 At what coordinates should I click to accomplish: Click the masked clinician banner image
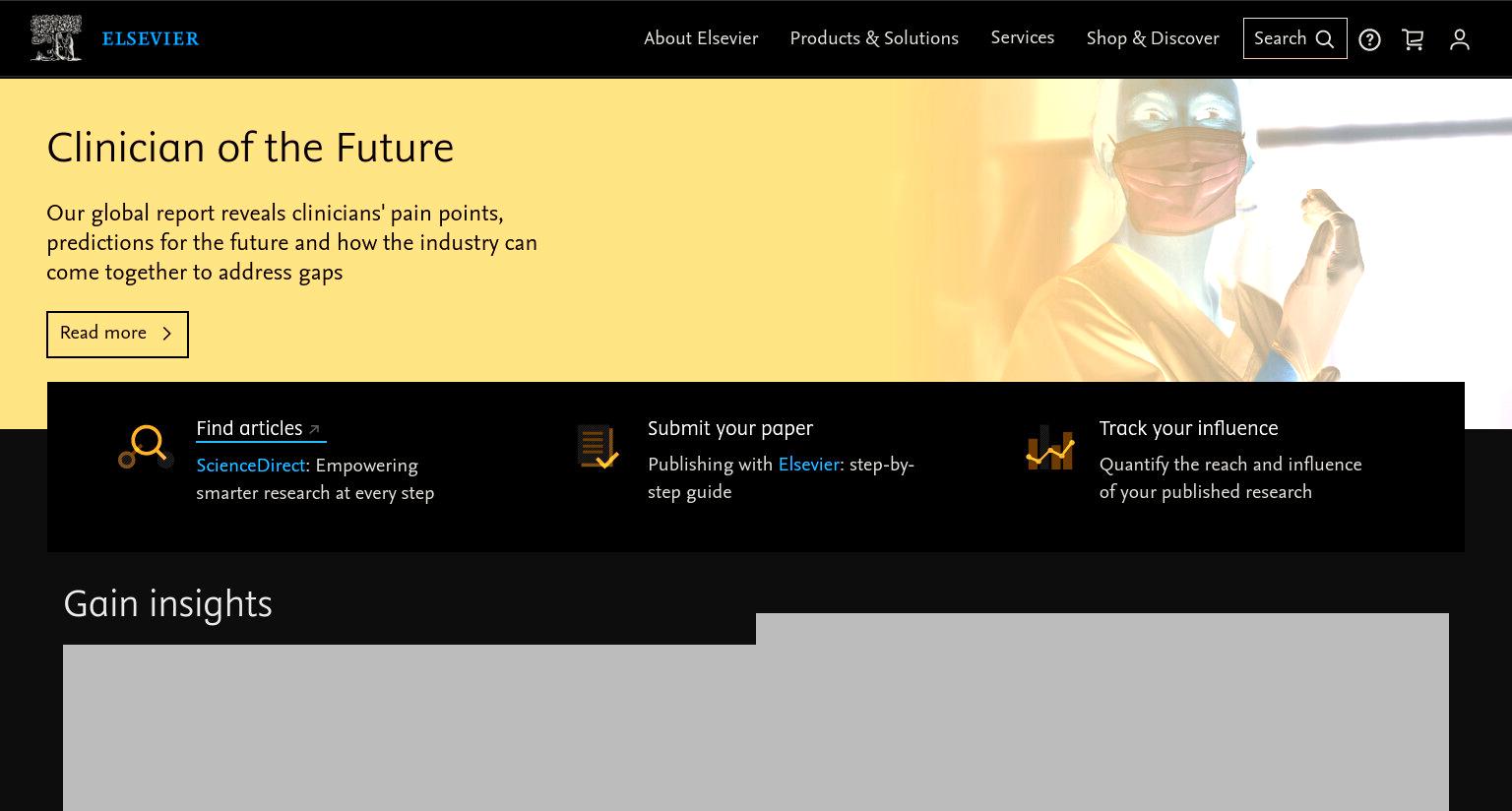click(1201, 230)
